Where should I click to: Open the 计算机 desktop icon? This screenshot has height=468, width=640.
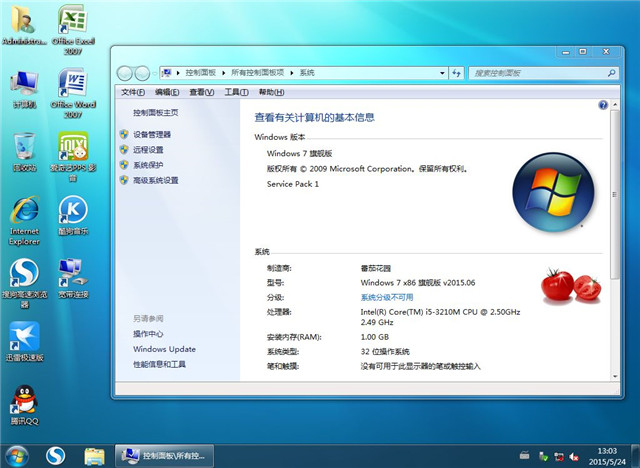[24, 89]
